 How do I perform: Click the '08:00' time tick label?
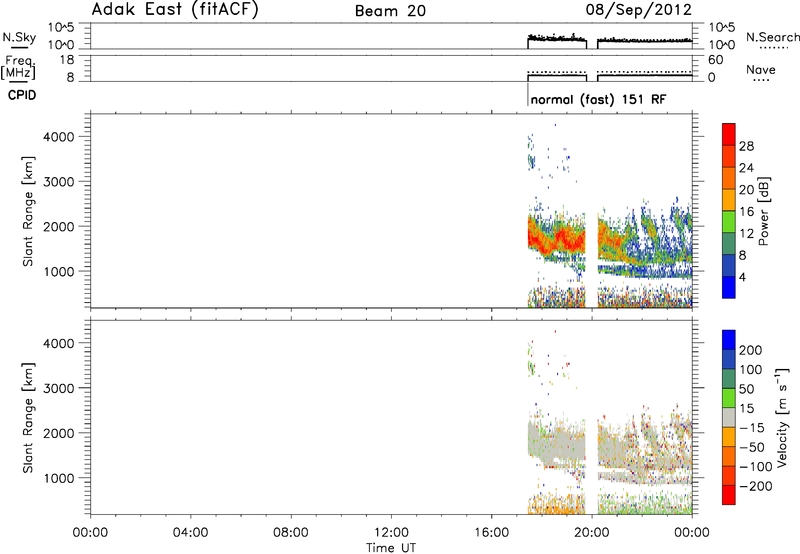click(x=291, y=533)
